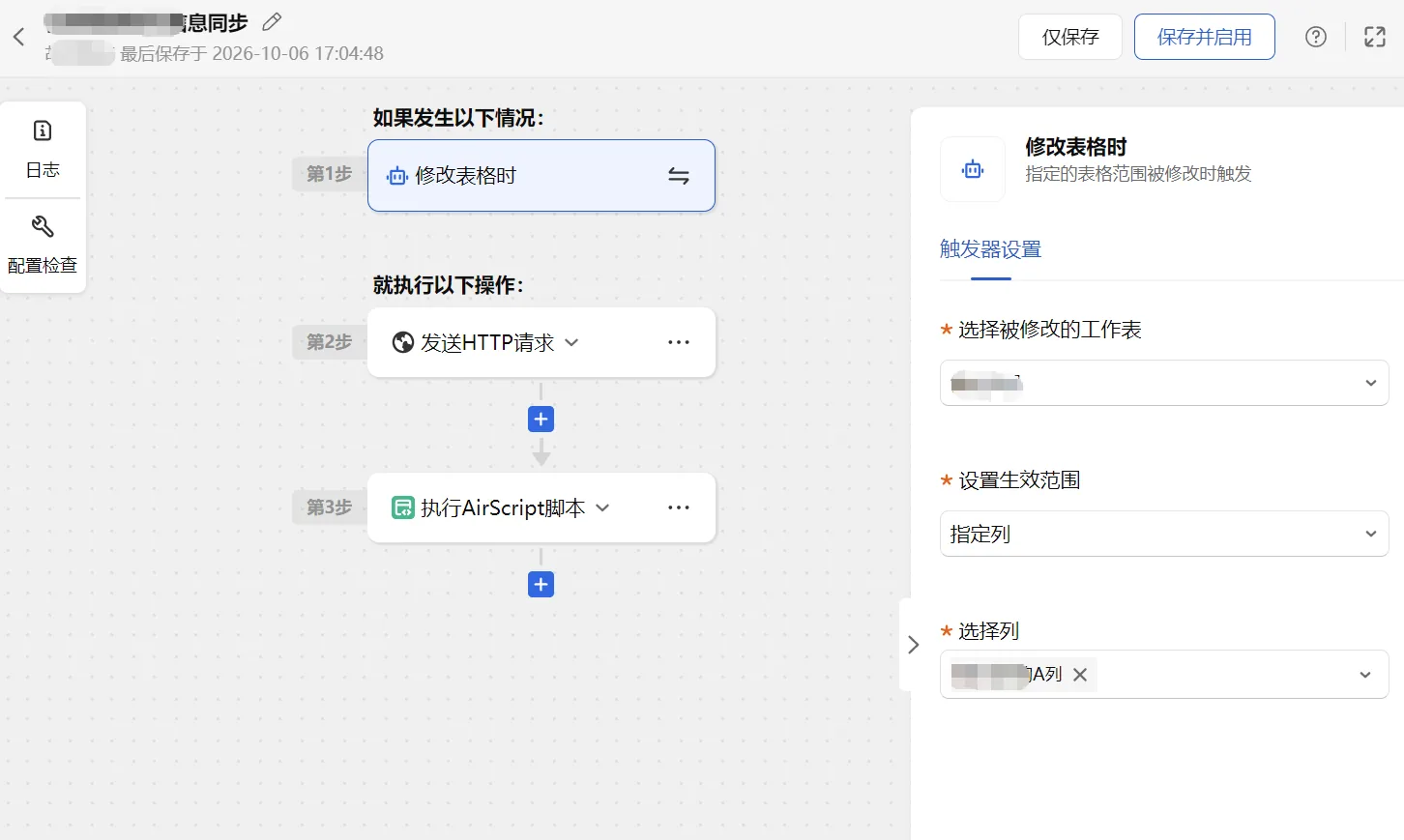Open the 设置生效范围 dropdown showing 指定列

point(1164,534)
